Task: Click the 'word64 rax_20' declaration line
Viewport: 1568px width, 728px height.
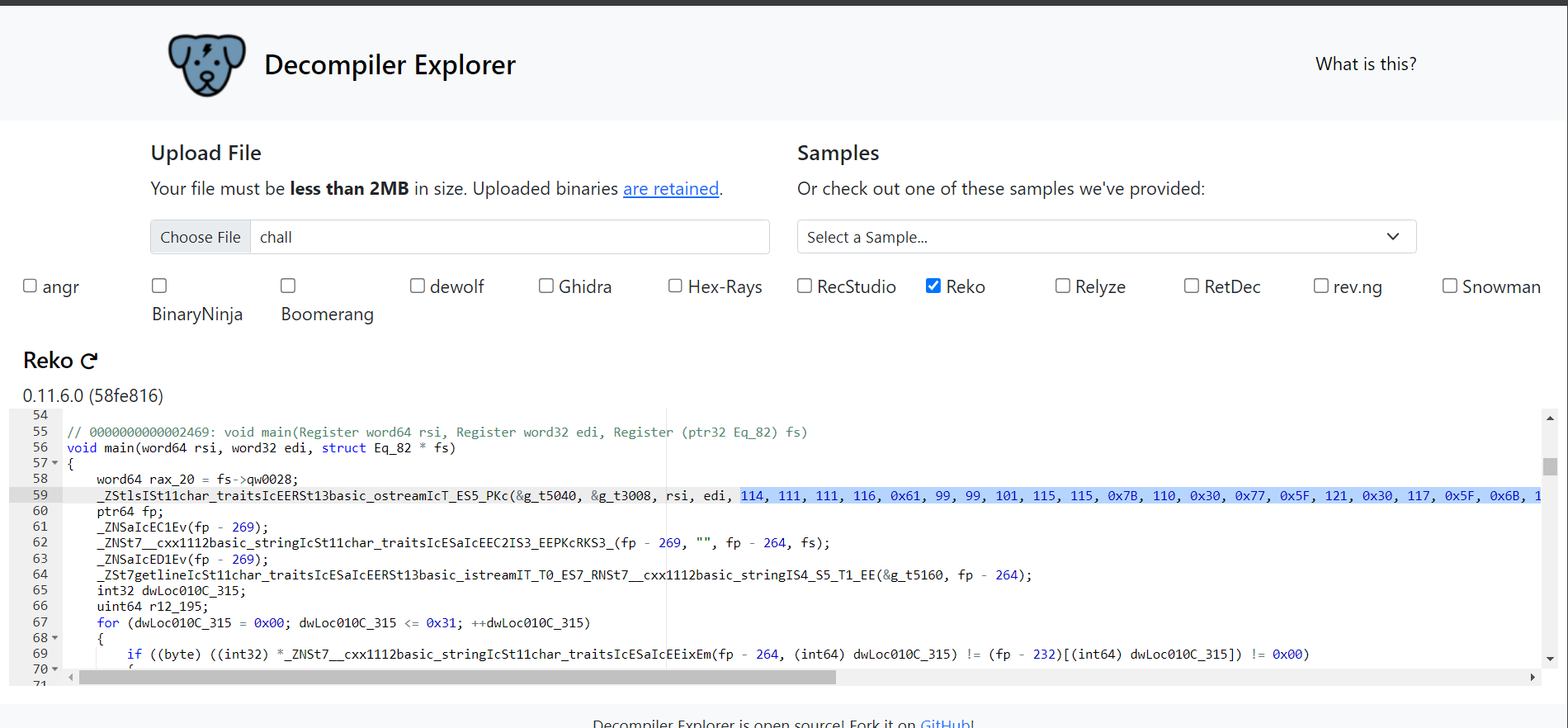Action: coord(197,480)
